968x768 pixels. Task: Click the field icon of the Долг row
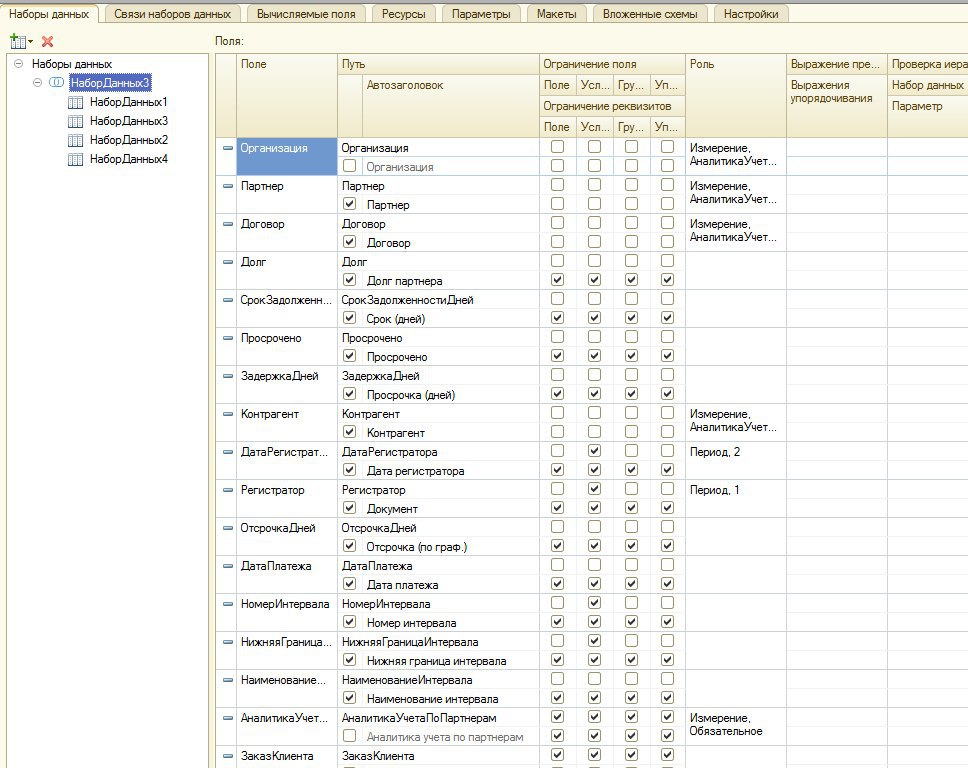coord(228,262)
